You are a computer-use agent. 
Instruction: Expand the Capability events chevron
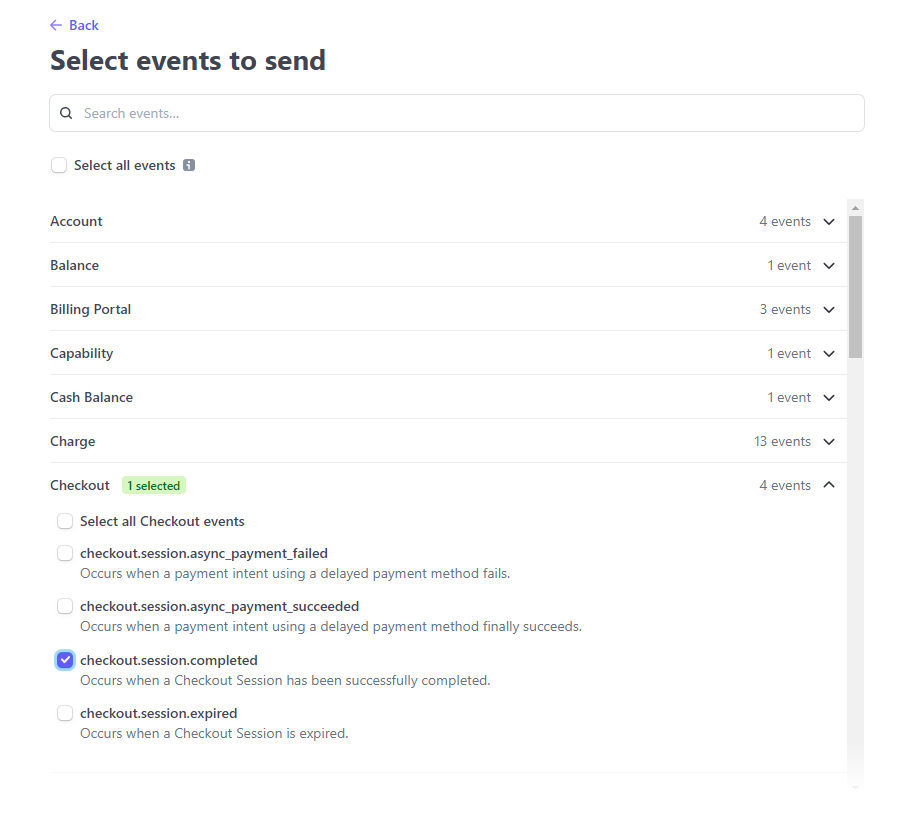point(828,353)
